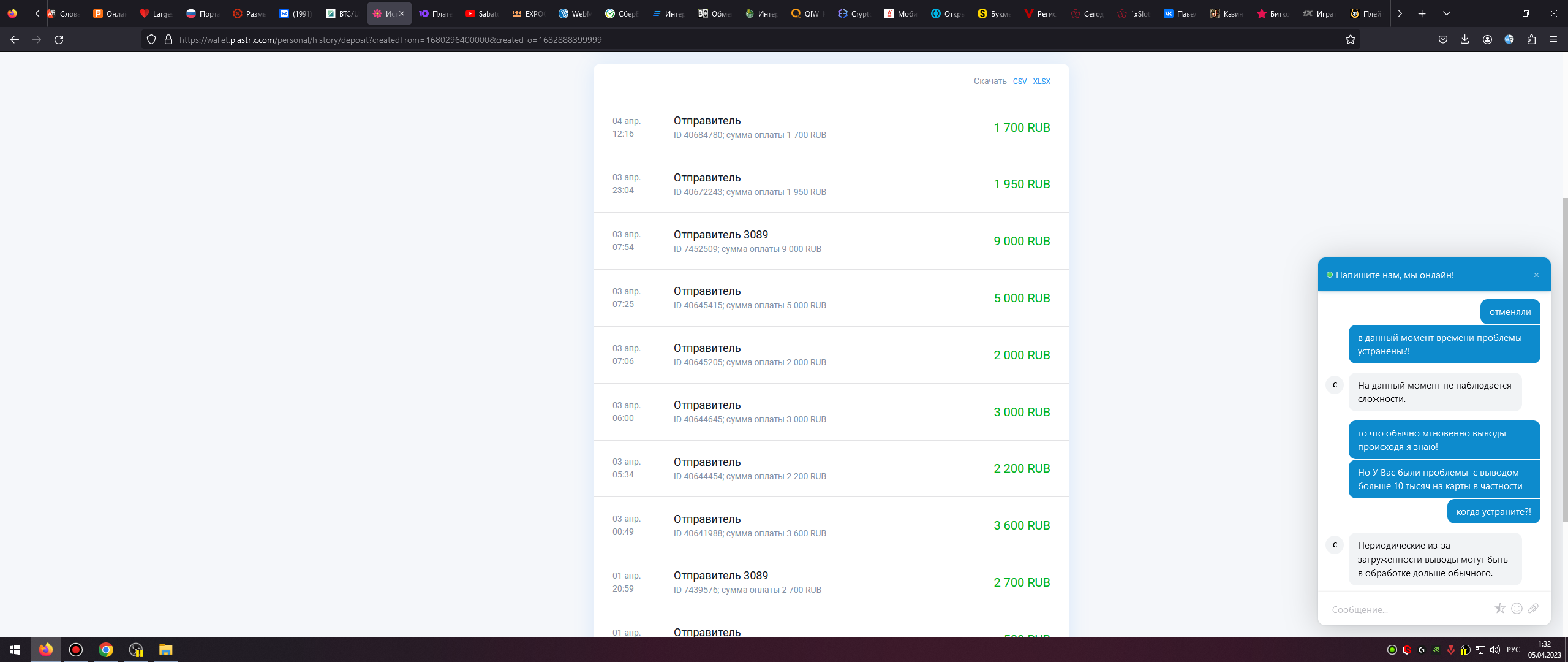Viewport: 1568px width, 662px height.
Task: Switch to the QIWI browser tab
Action: [x=807, y=13]
